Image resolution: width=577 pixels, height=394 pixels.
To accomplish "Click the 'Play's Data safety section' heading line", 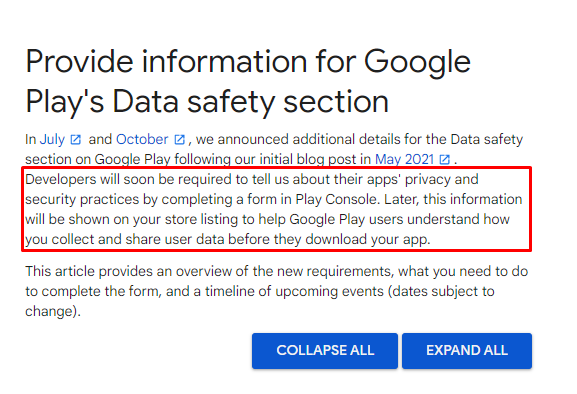I will [x=207, y=102].
